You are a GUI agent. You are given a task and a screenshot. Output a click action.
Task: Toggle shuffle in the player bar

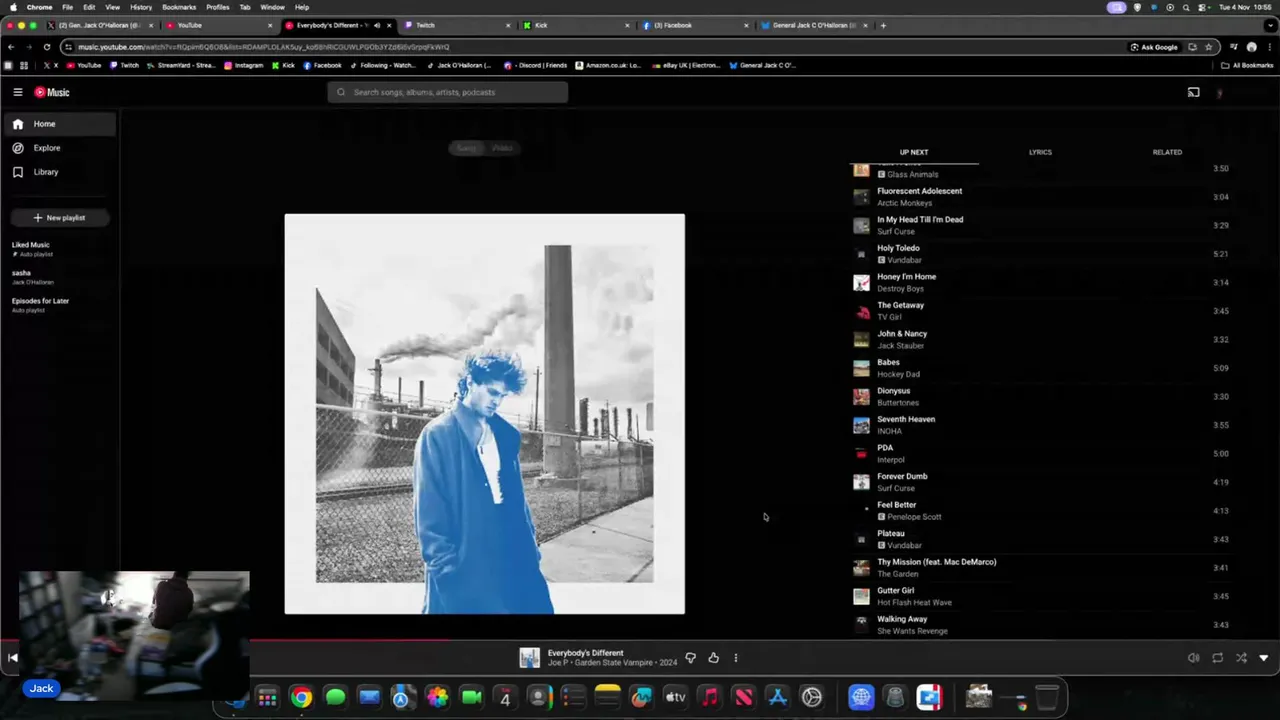(x=1241, y=658)
